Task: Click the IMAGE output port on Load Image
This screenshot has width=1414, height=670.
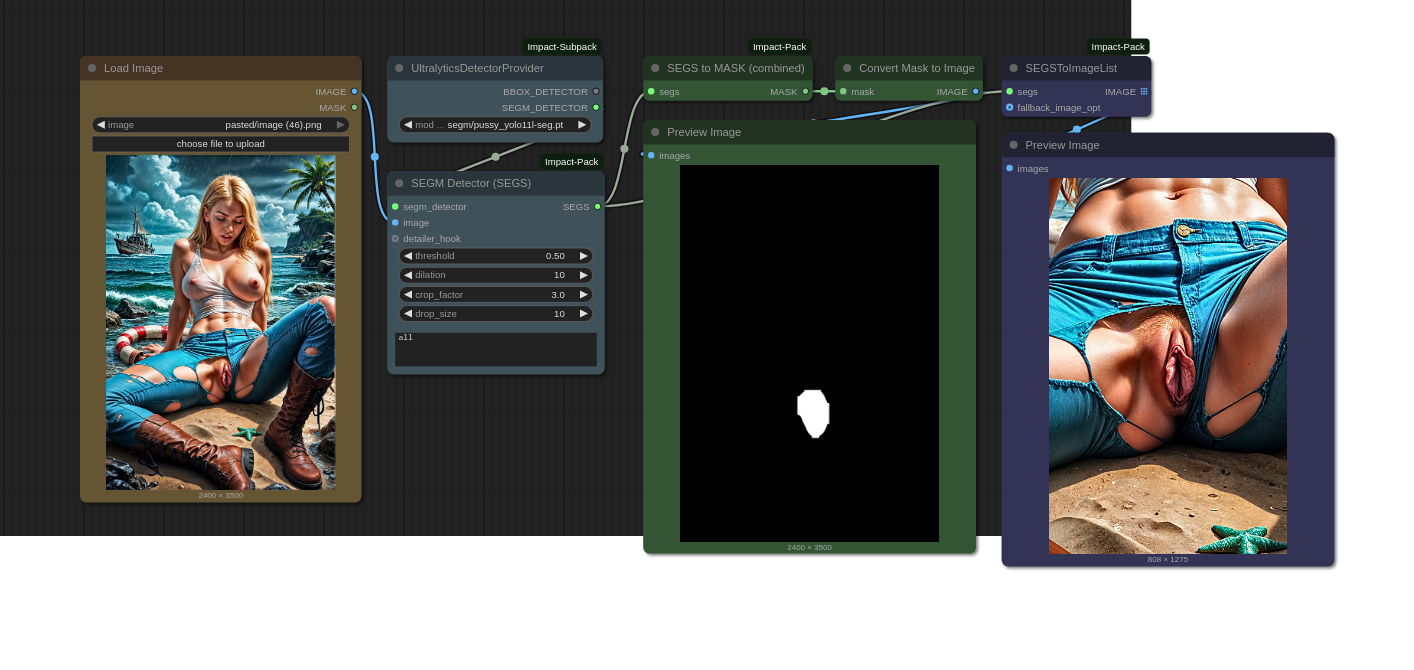Action: [354, 91]
